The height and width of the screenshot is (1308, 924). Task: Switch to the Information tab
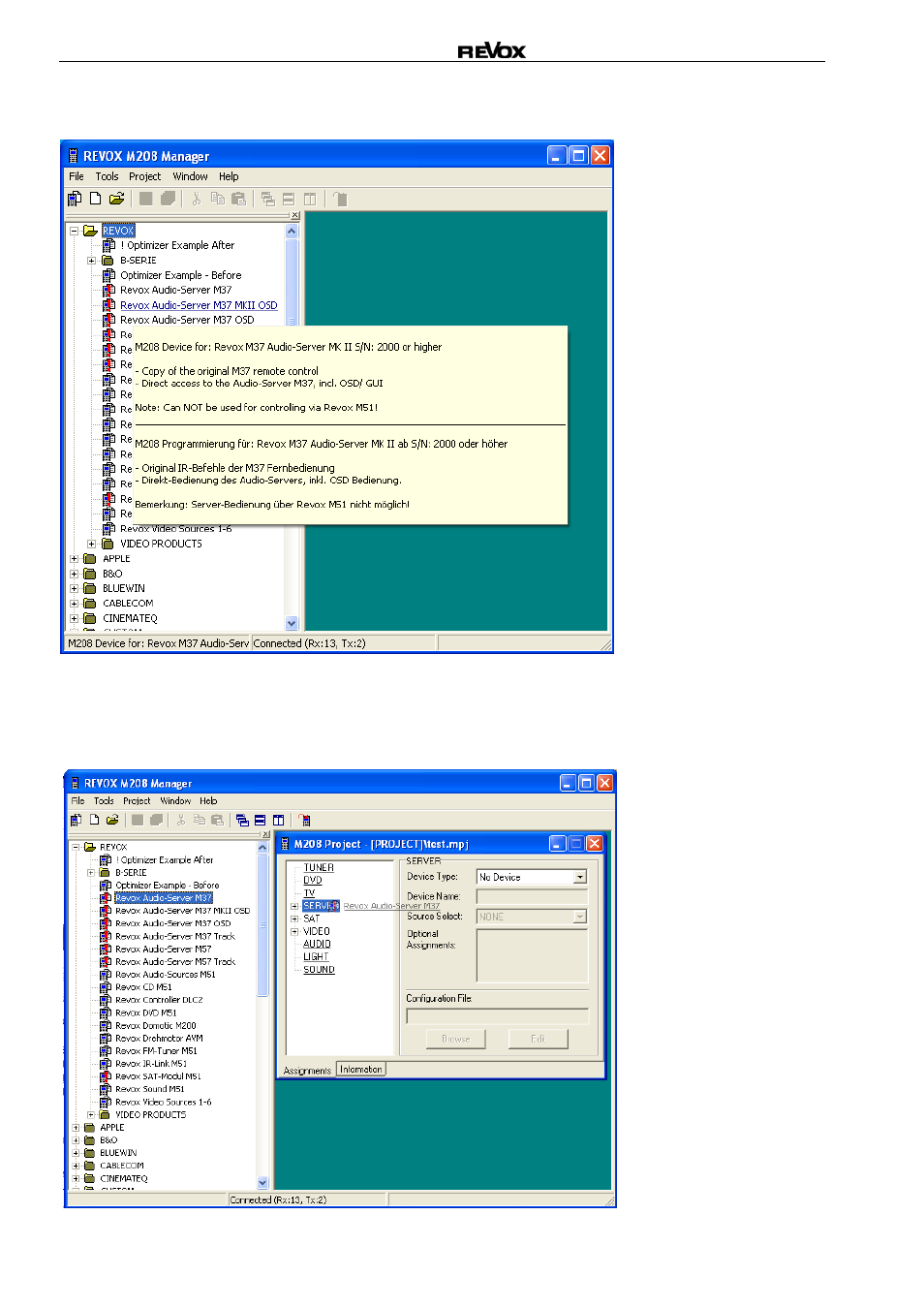pos(361,1070)
